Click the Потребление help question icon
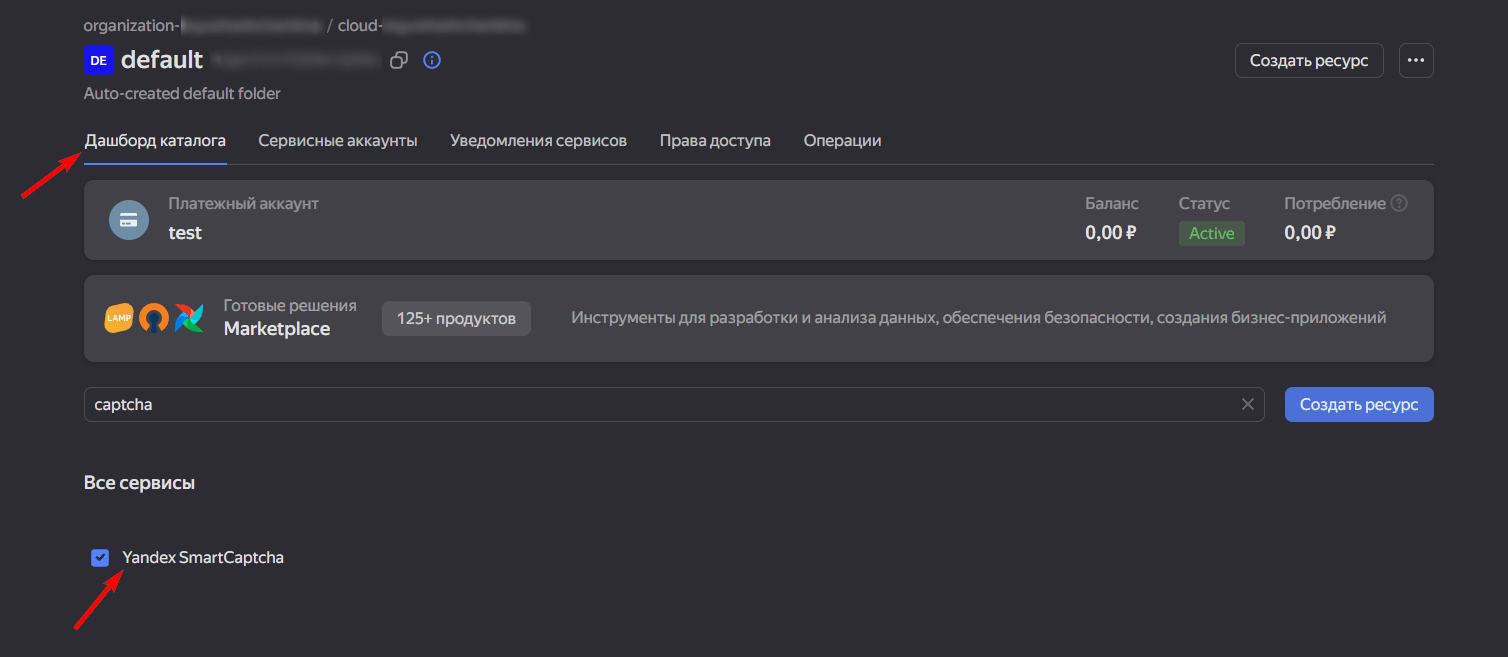This screenshot has width=1508, height=657. tap(1399, 203)
